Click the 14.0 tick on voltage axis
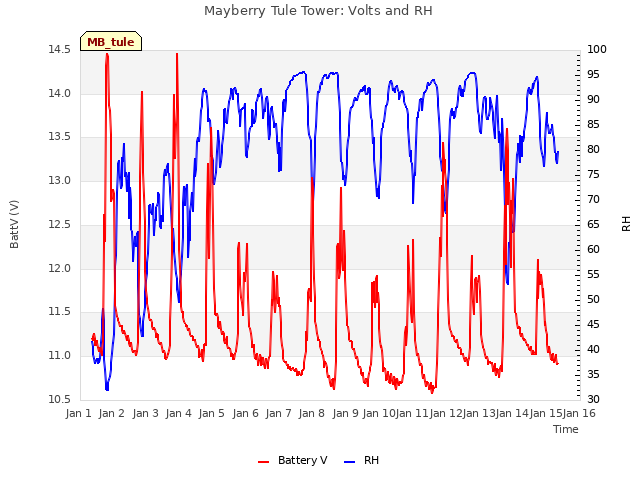640x480 pixels. (x=59, y=93)
